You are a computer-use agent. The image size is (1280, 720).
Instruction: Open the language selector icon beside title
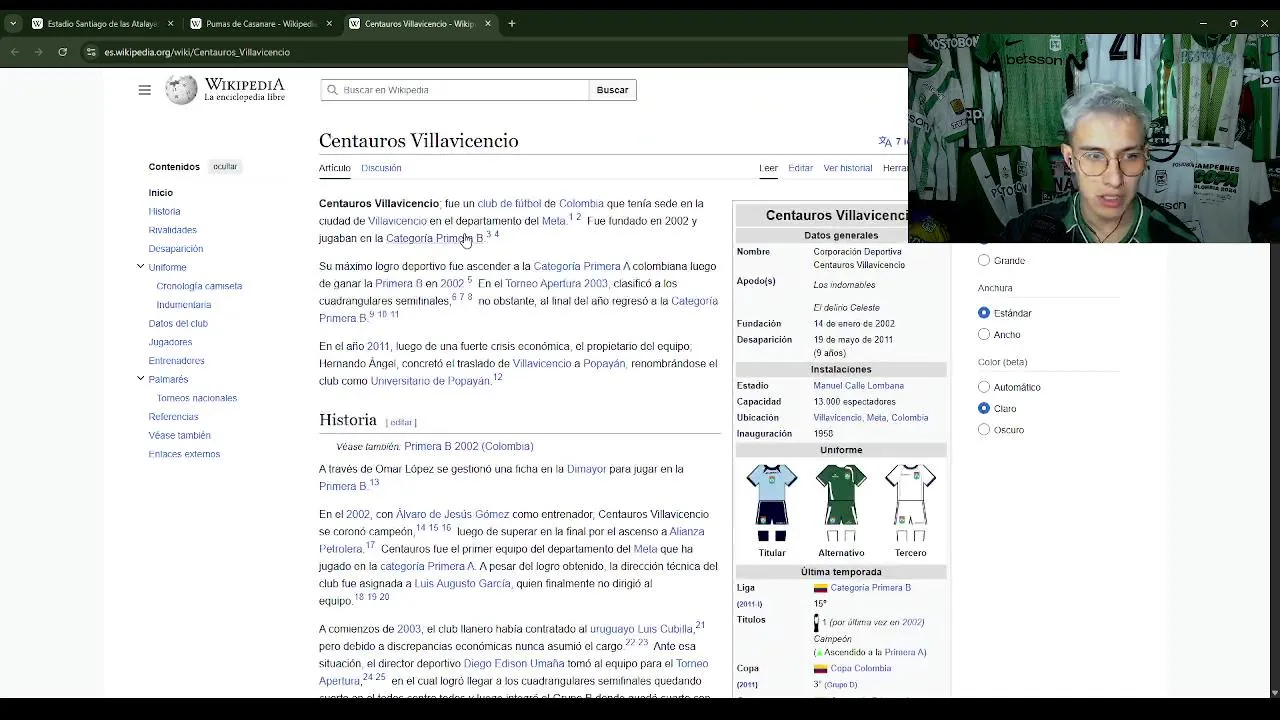click(885, 141)
